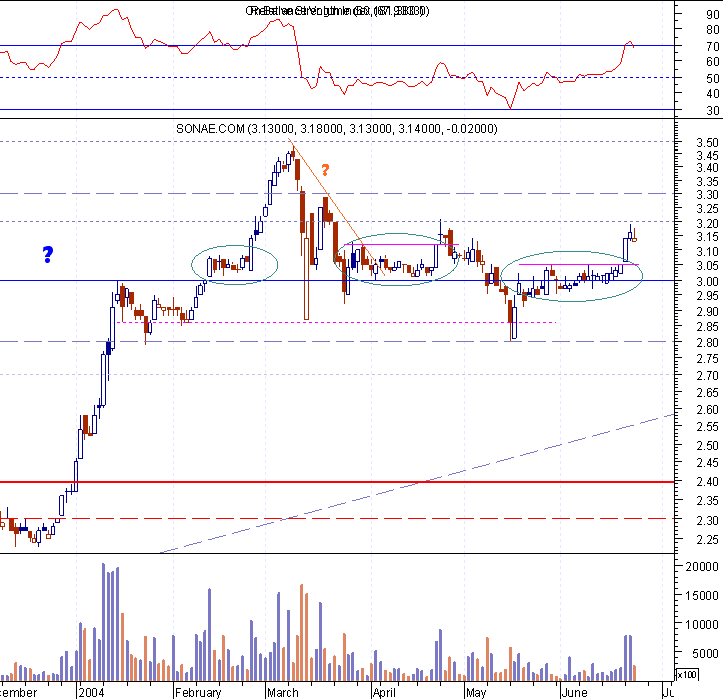Image resolution: width=723 pixels, height=699 pixels.
Task: Select the 15000 volume axis label
Action: [702, 596]
